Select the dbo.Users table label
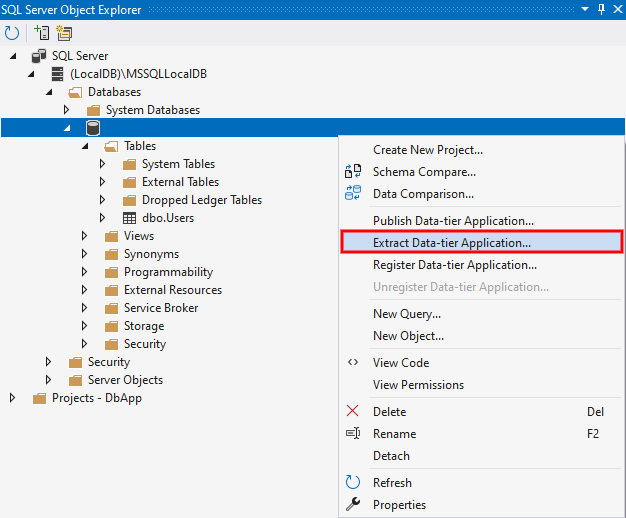This screenshot has height=518, width=626. [168, 218]
